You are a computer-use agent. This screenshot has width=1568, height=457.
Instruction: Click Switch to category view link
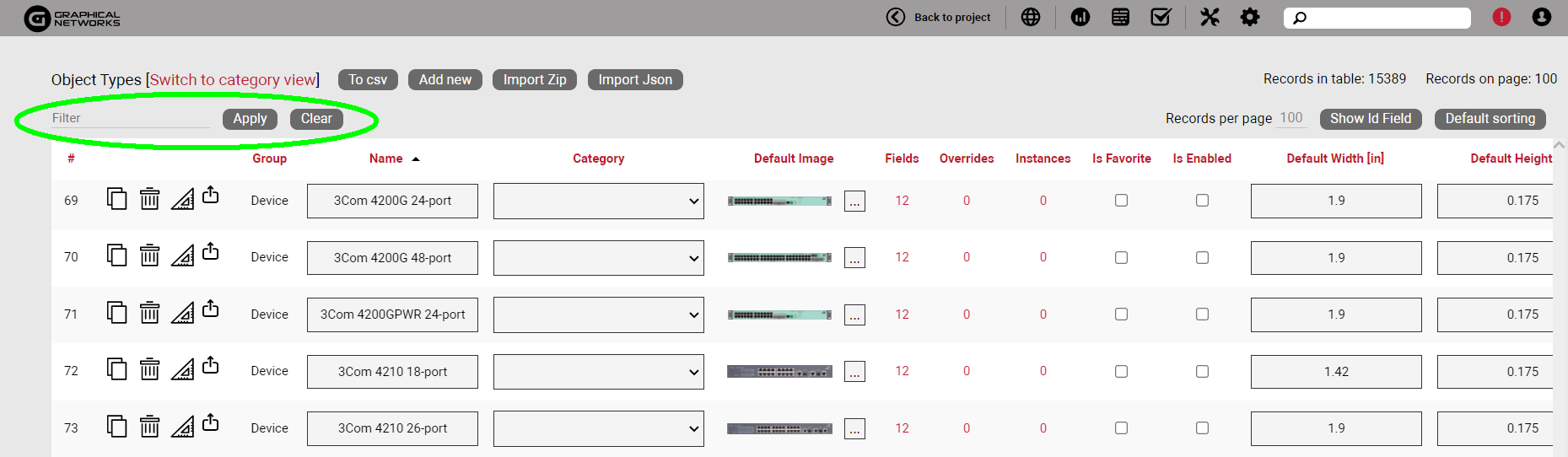click(x=233, y=80)
